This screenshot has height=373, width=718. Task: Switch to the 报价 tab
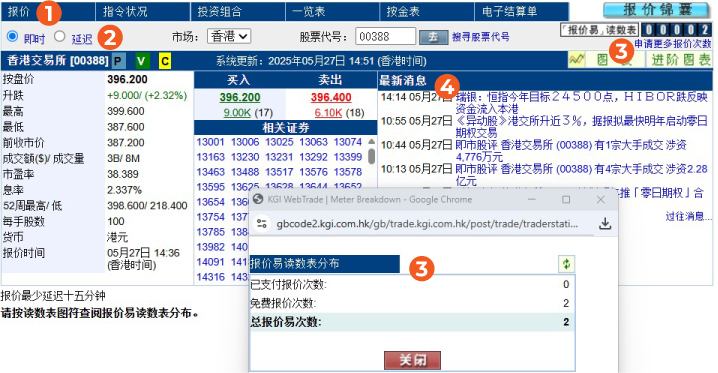coord(48,11)
